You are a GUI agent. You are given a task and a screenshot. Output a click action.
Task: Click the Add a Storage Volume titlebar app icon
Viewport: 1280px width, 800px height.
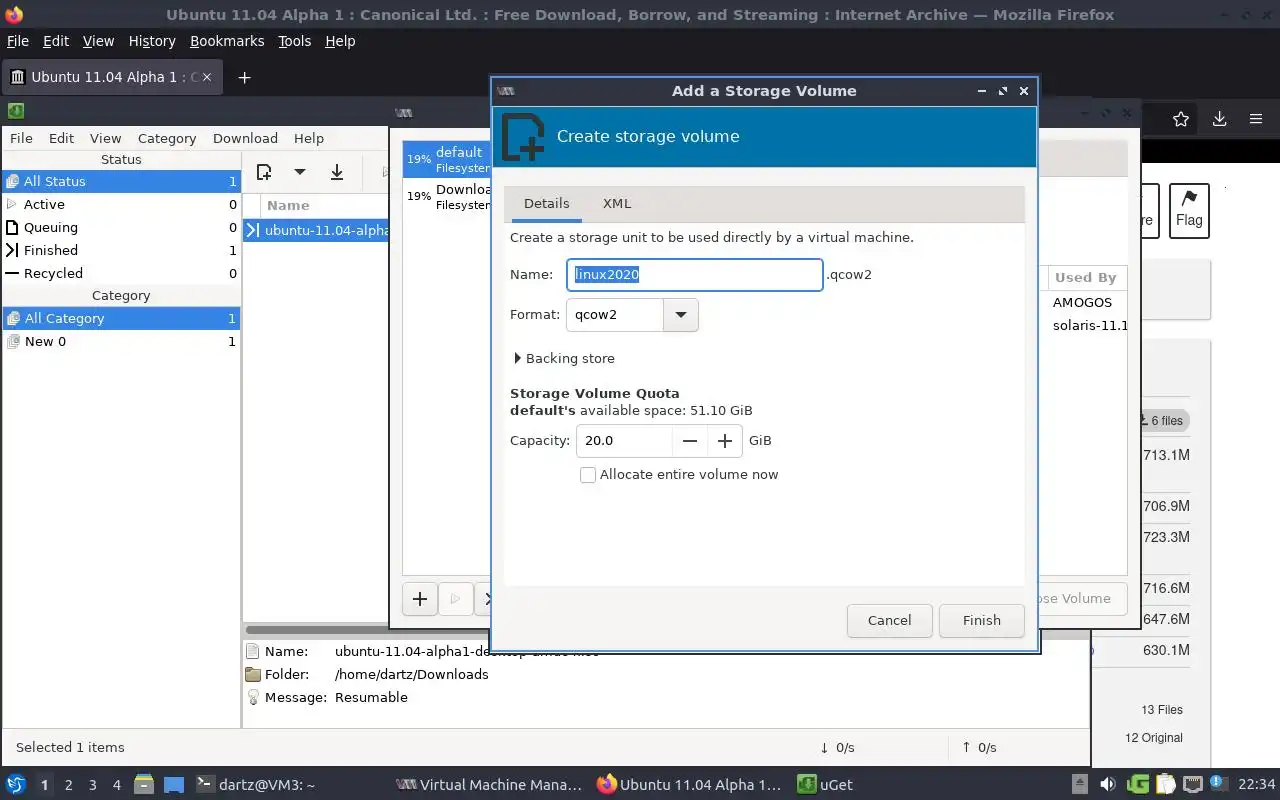[x=506, y=90]
